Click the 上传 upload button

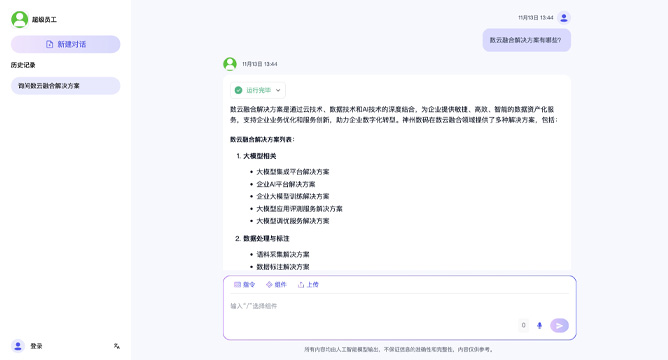pos(308,285)
